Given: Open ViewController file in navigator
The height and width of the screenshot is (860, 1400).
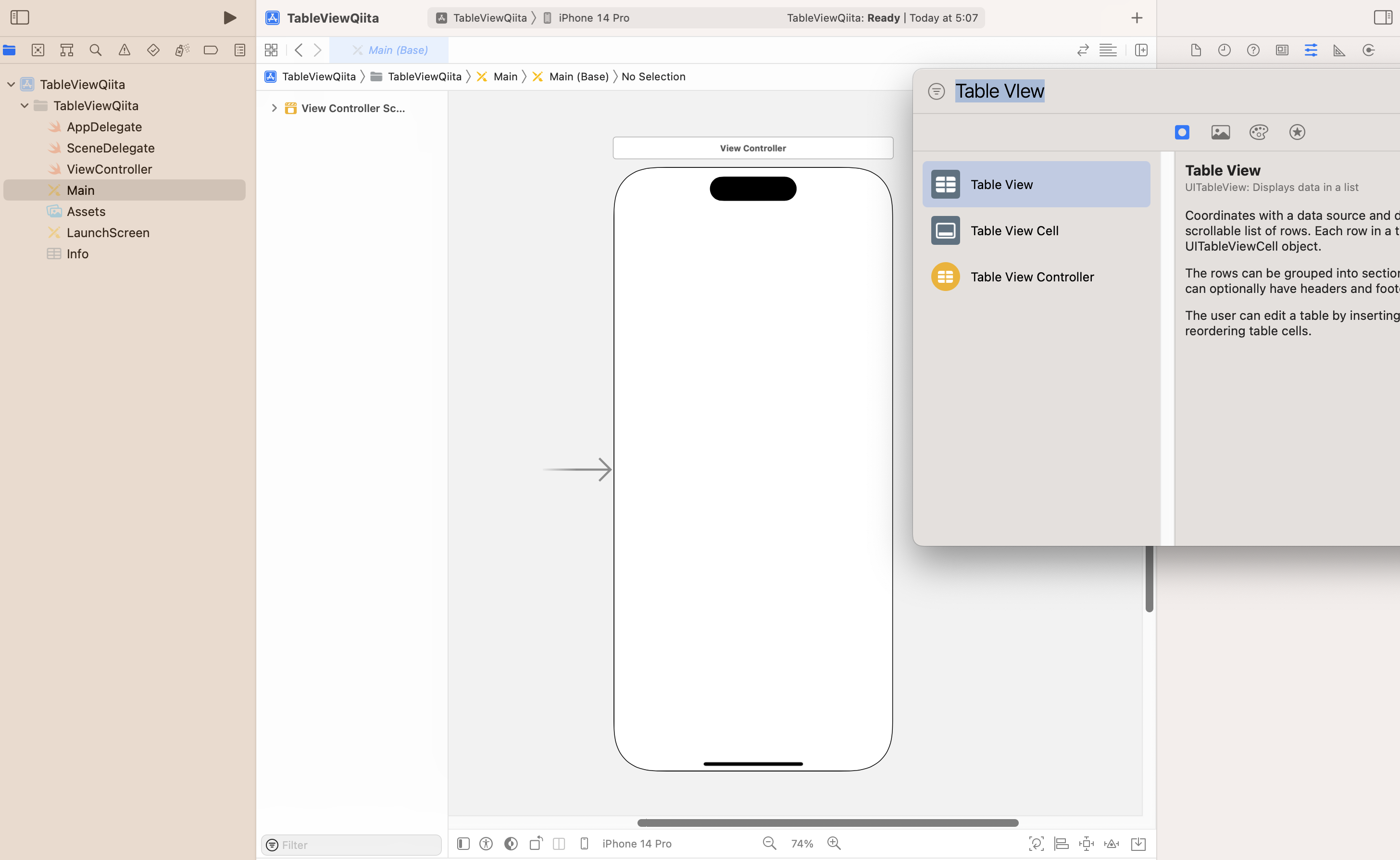Looking at the screenshot, I should pyautogui.click(x=109, y=169).
